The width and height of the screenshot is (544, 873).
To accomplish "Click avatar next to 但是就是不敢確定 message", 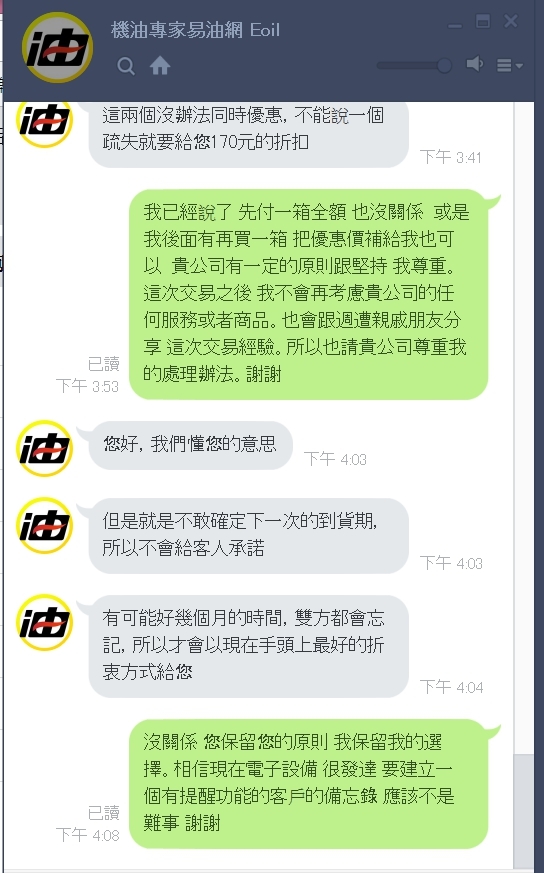I will [45, 525].
